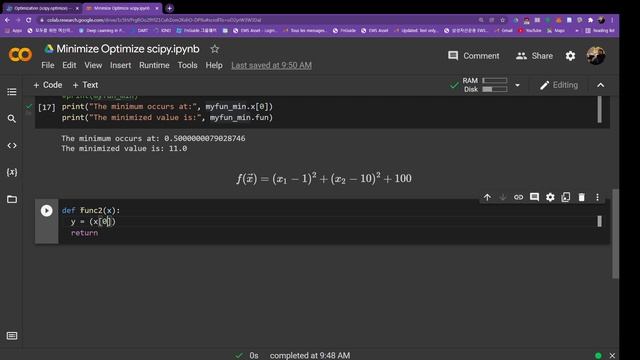Open the user account avatar

point(596,56)
